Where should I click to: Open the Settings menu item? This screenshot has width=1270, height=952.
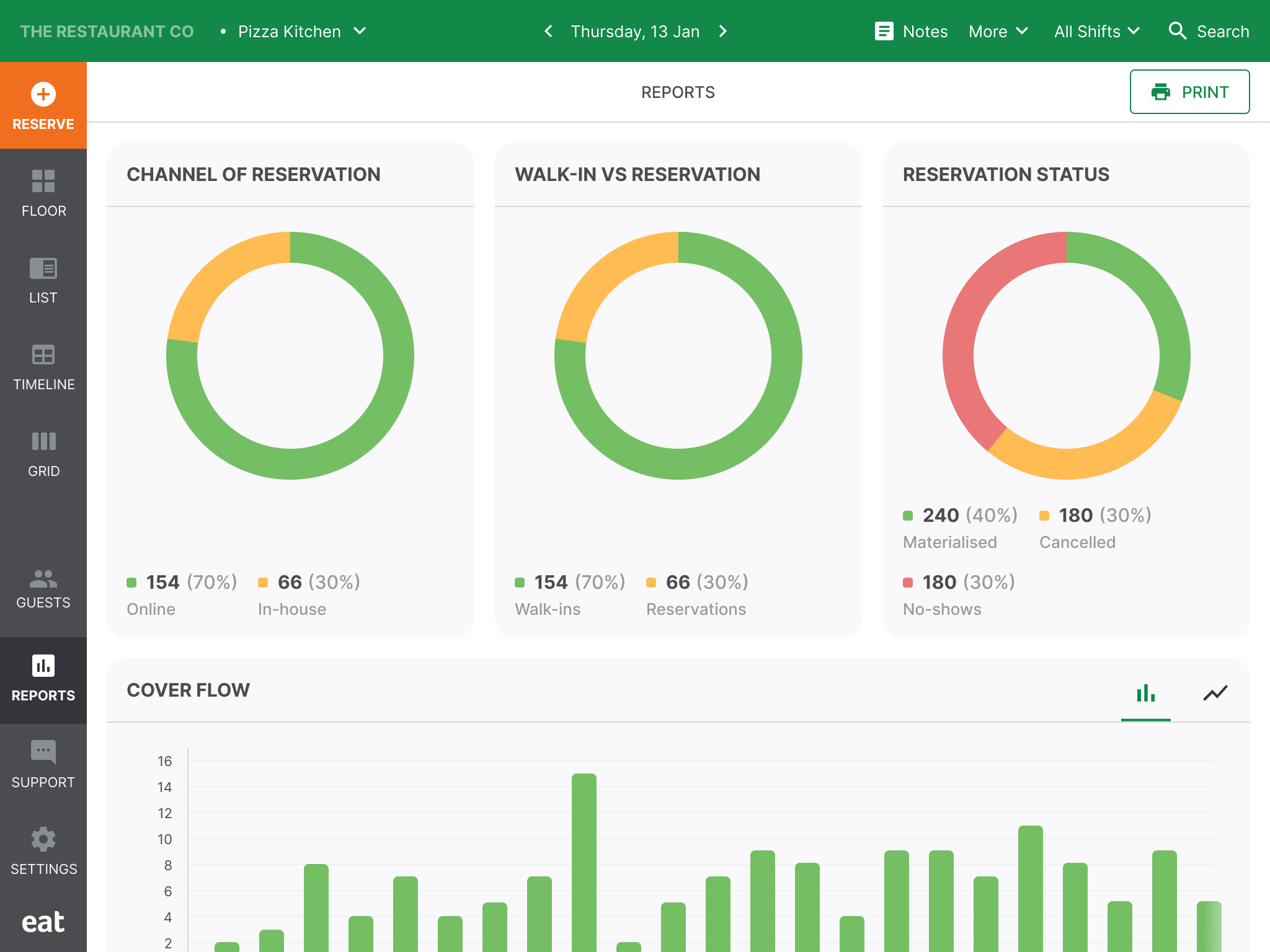(43, 851)
